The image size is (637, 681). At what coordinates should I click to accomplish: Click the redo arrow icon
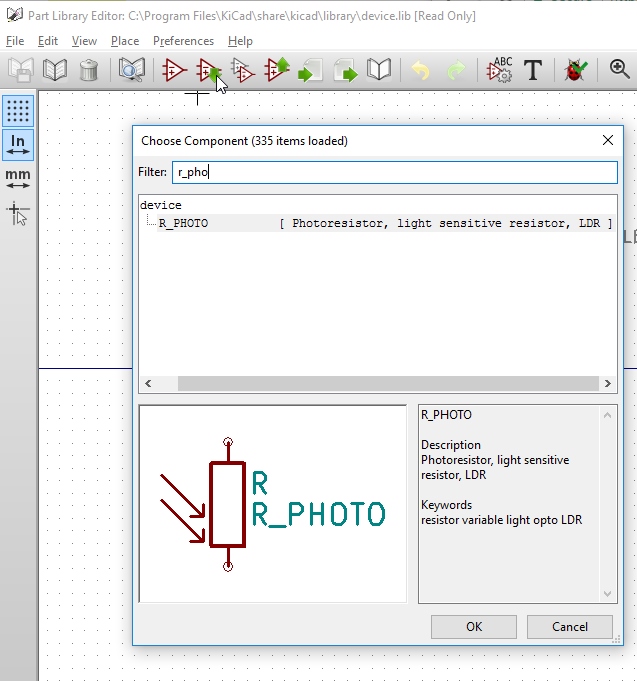point(455,70)
